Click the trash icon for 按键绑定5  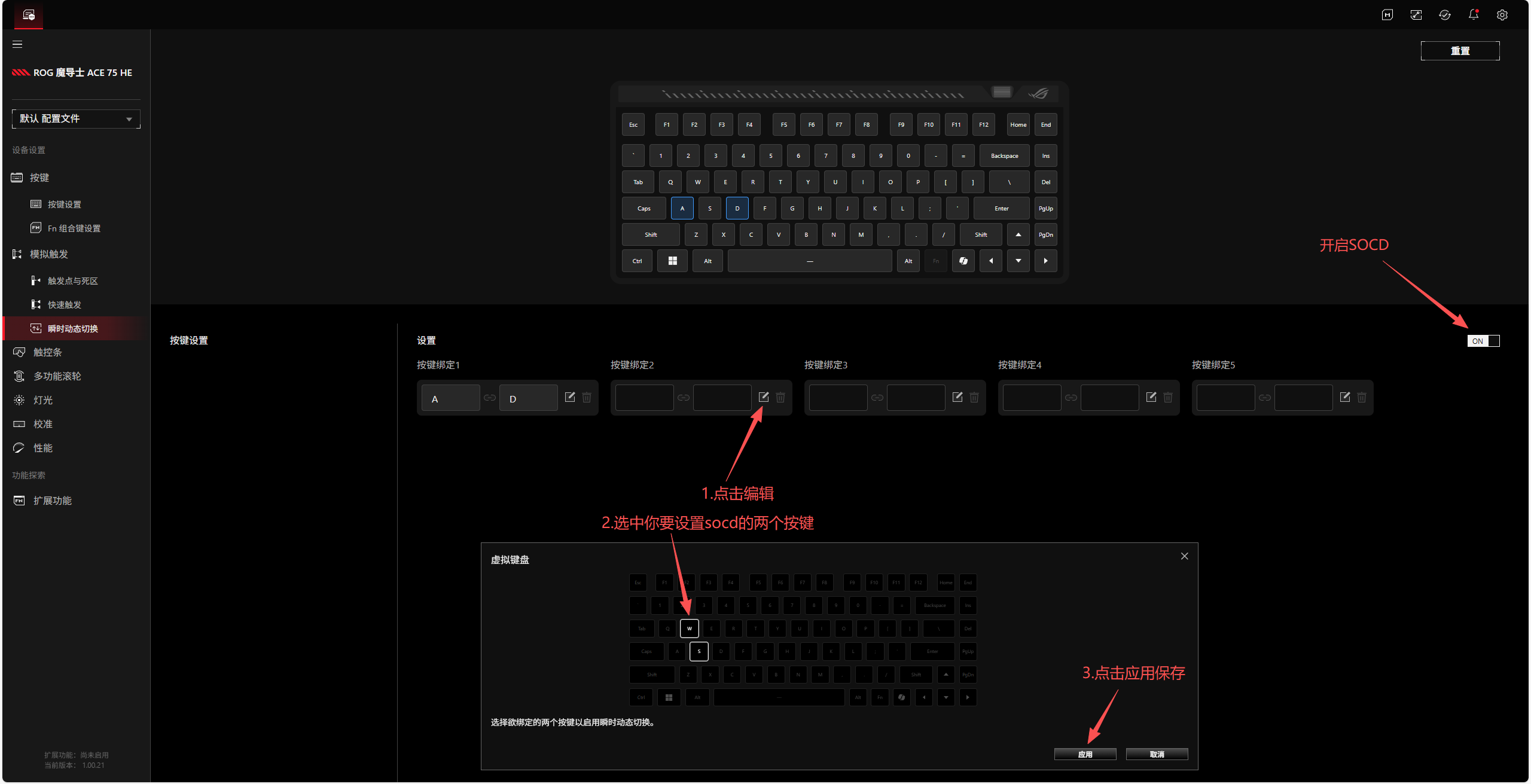(x=1362, y=397)
